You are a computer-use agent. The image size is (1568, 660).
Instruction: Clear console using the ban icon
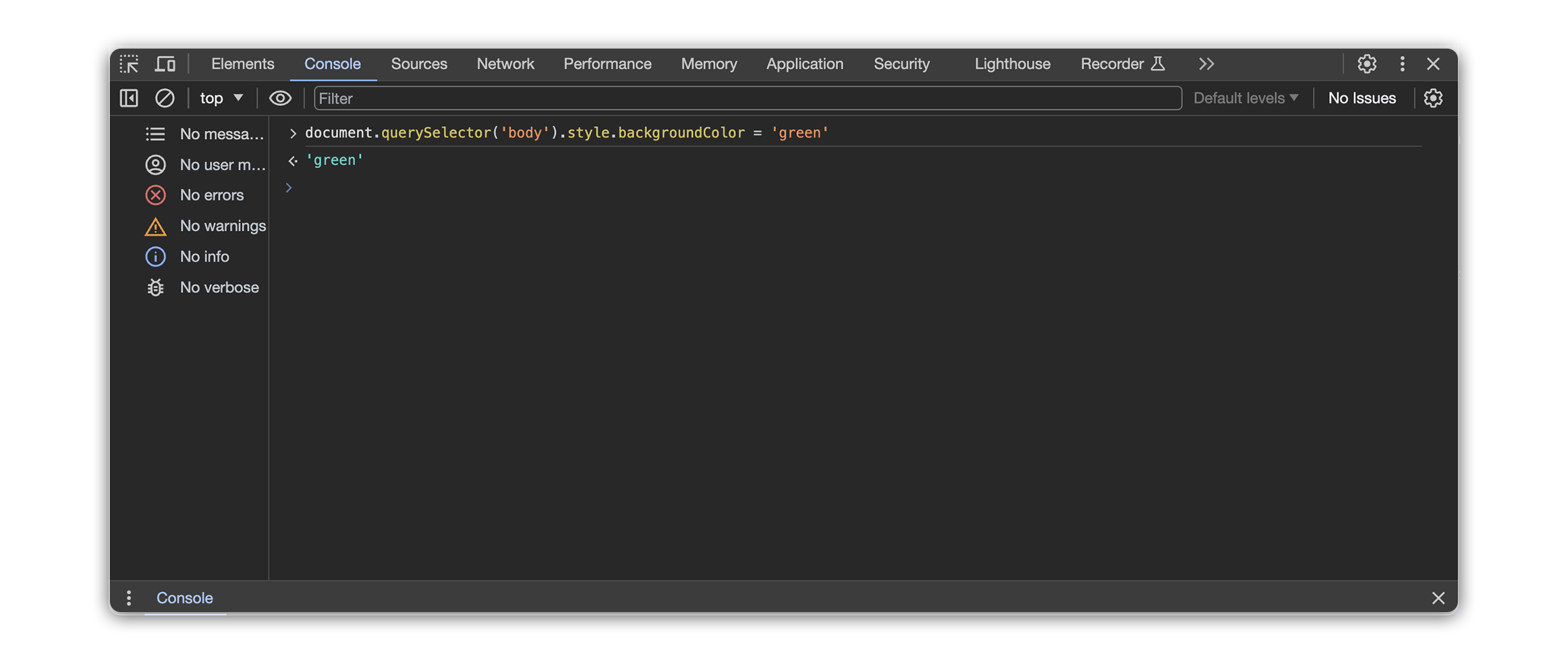[x=165, y=99]
